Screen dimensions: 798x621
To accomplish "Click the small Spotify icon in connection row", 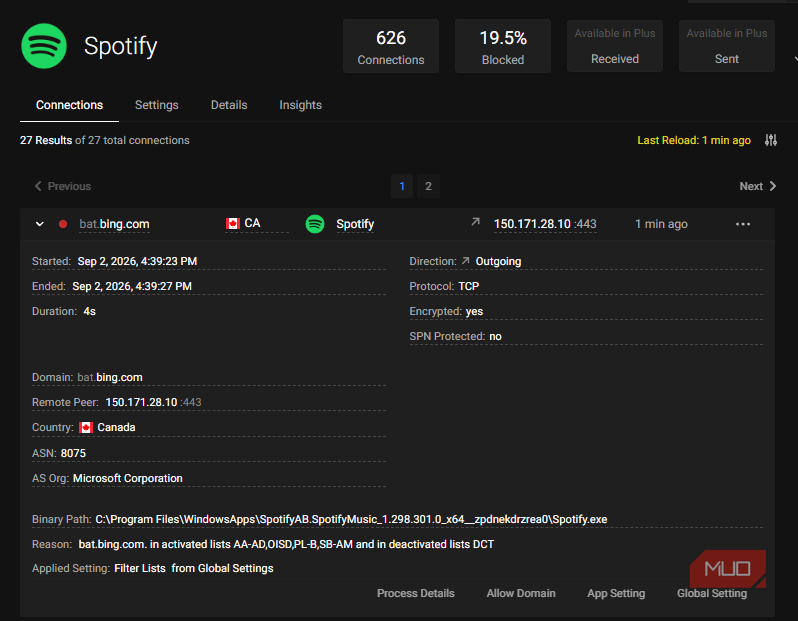I will point(315,224).
